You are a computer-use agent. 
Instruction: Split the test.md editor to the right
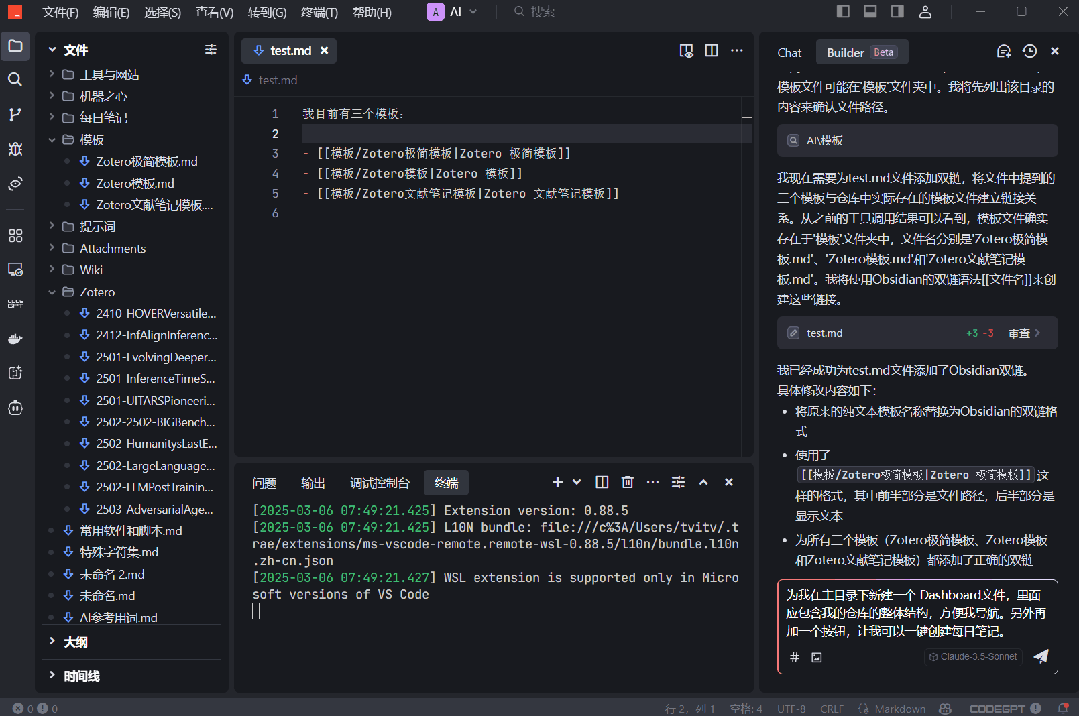pos(711,51)
